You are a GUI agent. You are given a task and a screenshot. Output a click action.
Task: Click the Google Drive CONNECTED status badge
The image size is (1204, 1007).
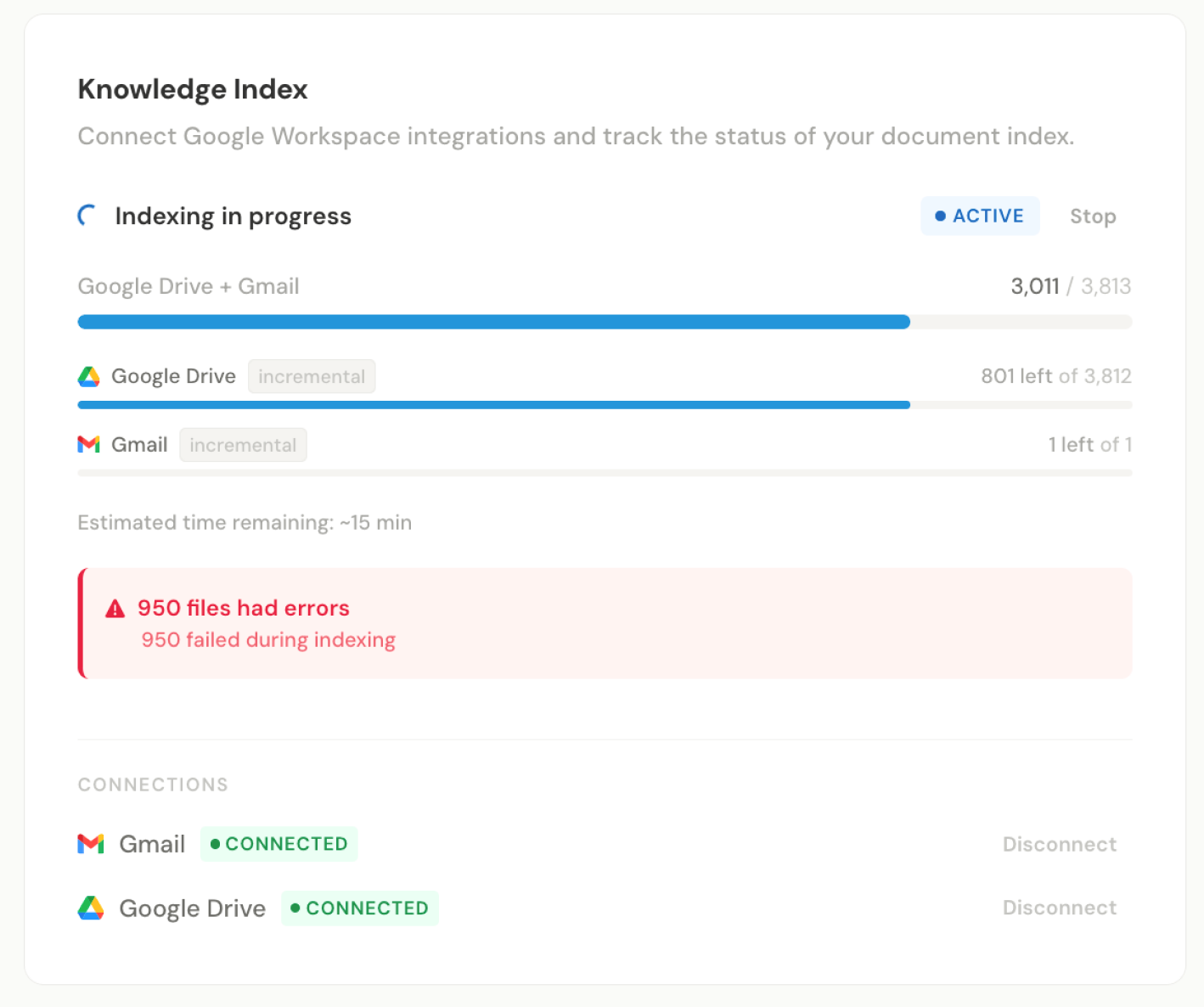[x=360, y=909]
